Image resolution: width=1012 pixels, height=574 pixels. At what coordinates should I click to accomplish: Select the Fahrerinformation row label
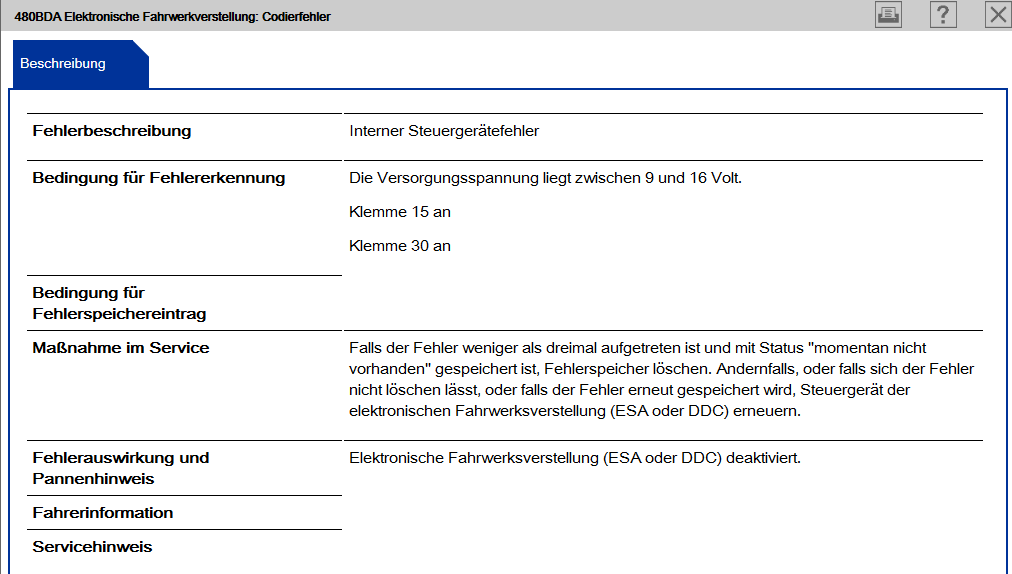point(103,513)
